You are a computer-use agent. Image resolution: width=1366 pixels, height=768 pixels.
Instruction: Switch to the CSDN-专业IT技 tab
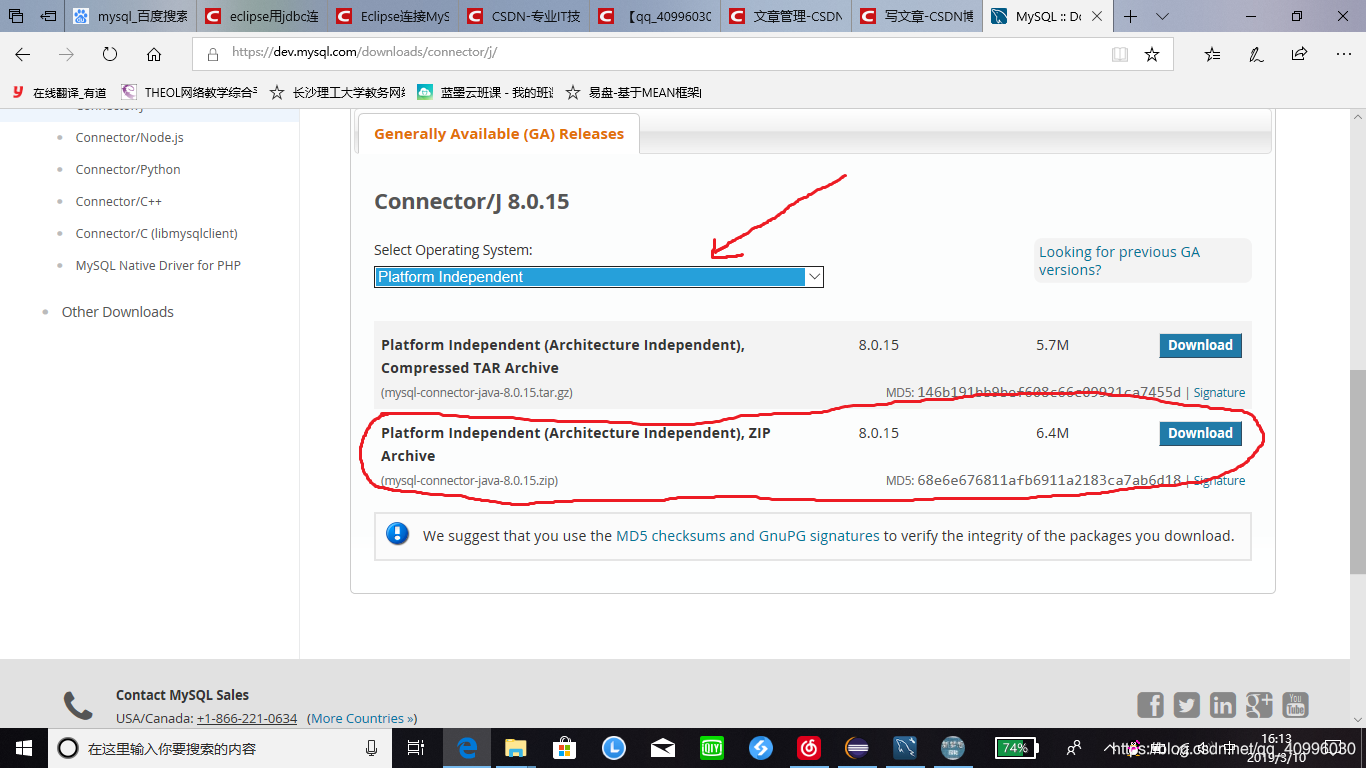tap(524, 16)
